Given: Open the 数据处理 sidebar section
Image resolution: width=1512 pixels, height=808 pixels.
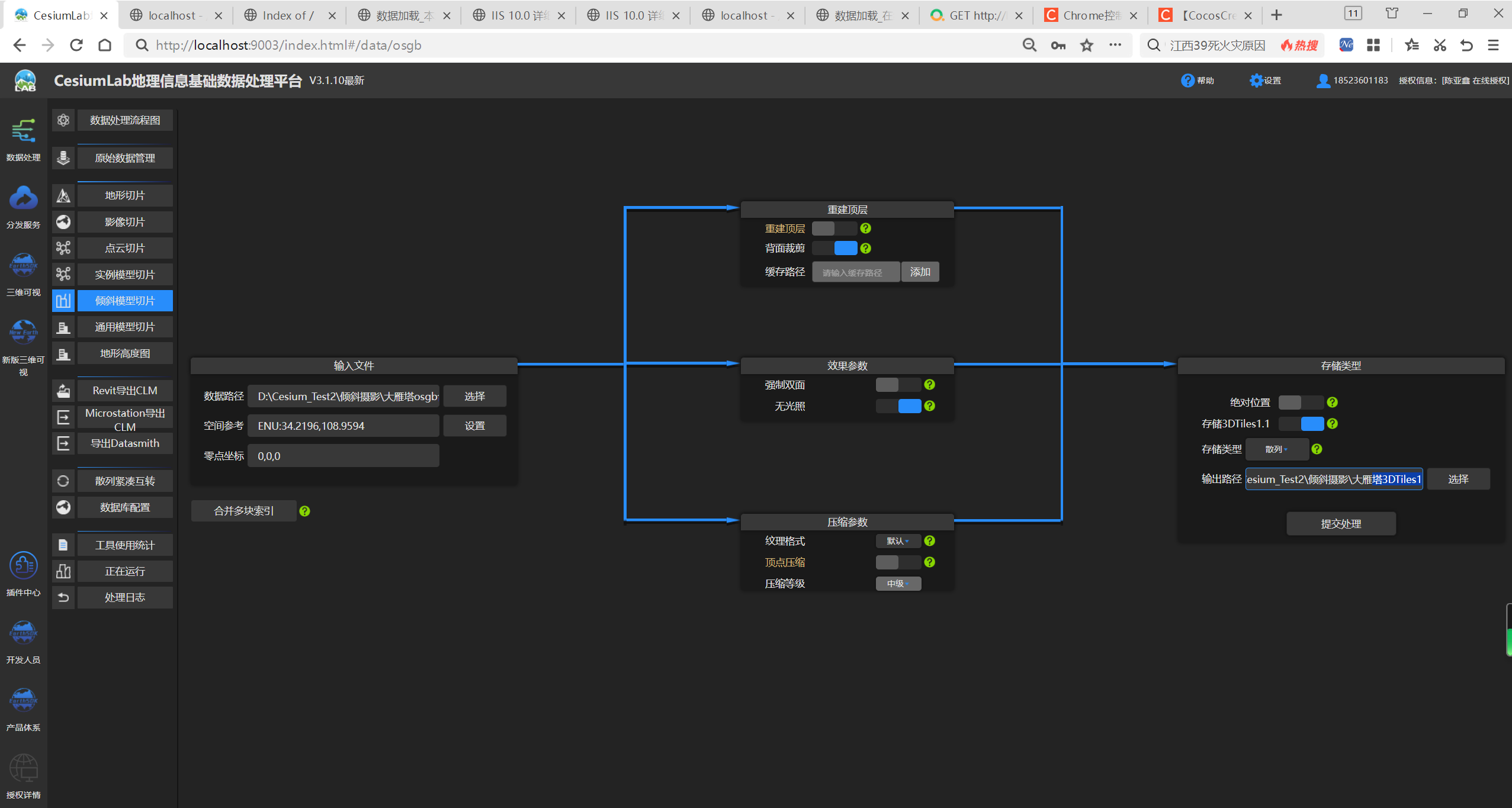Looking at the screenshot, I should coord(23,140).
